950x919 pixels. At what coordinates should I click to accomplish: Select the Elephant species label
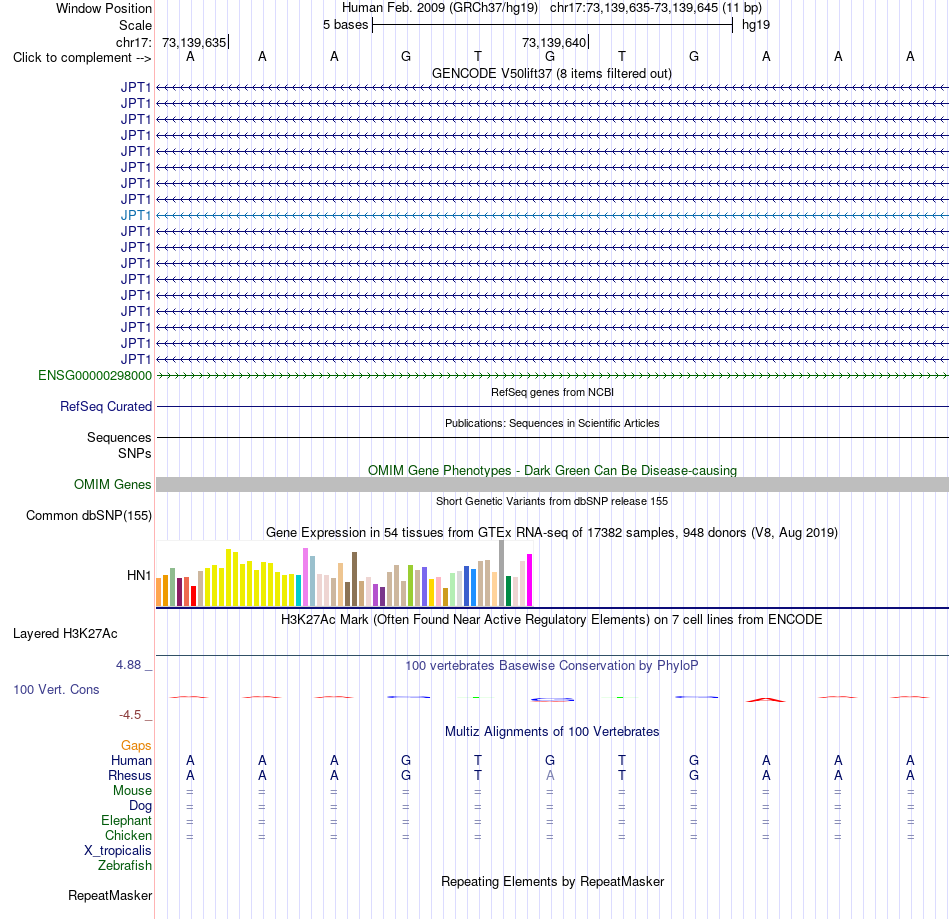[x=127, y=820]
